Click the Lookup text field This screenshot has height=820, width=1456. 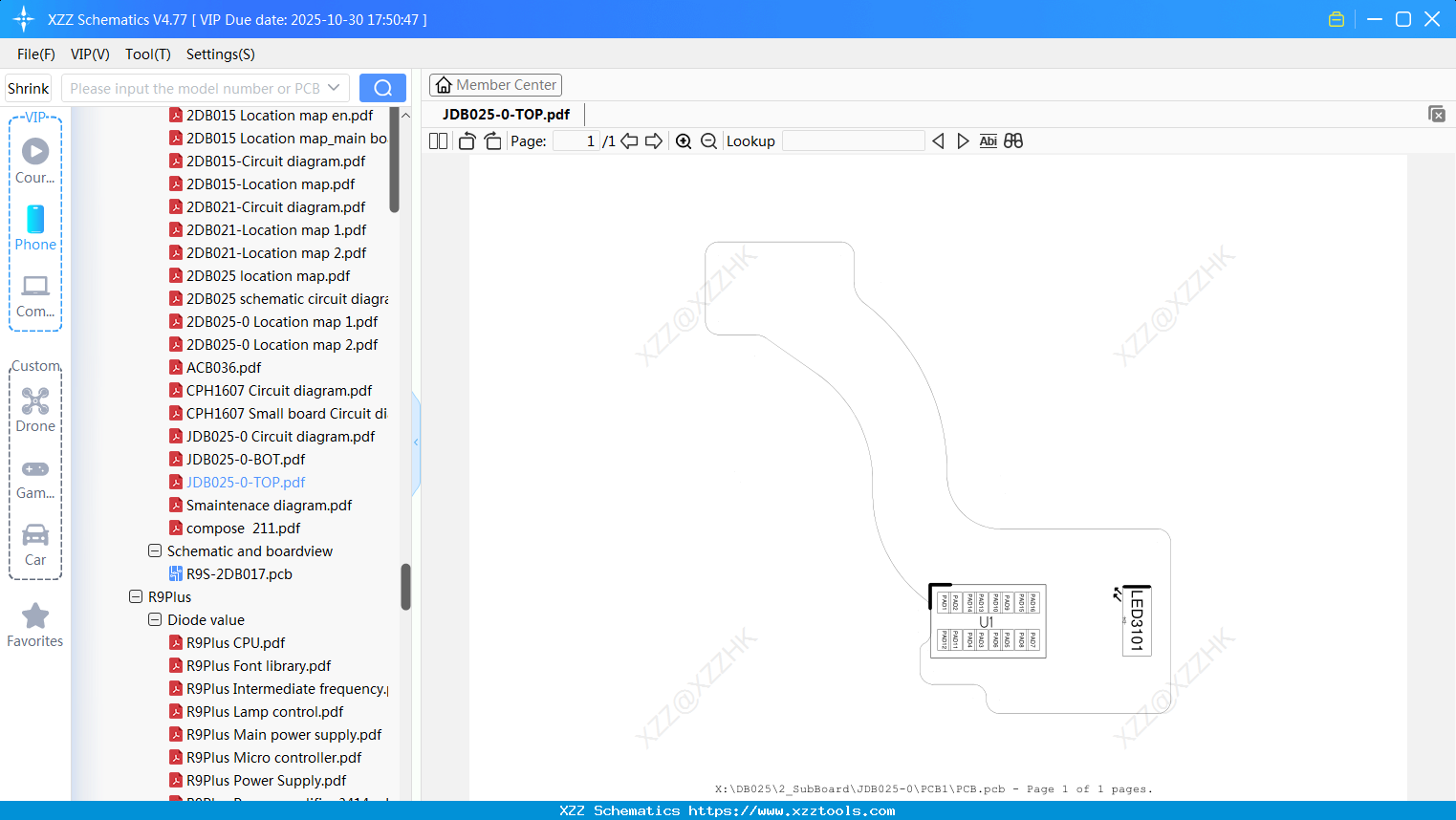(854, 141)
